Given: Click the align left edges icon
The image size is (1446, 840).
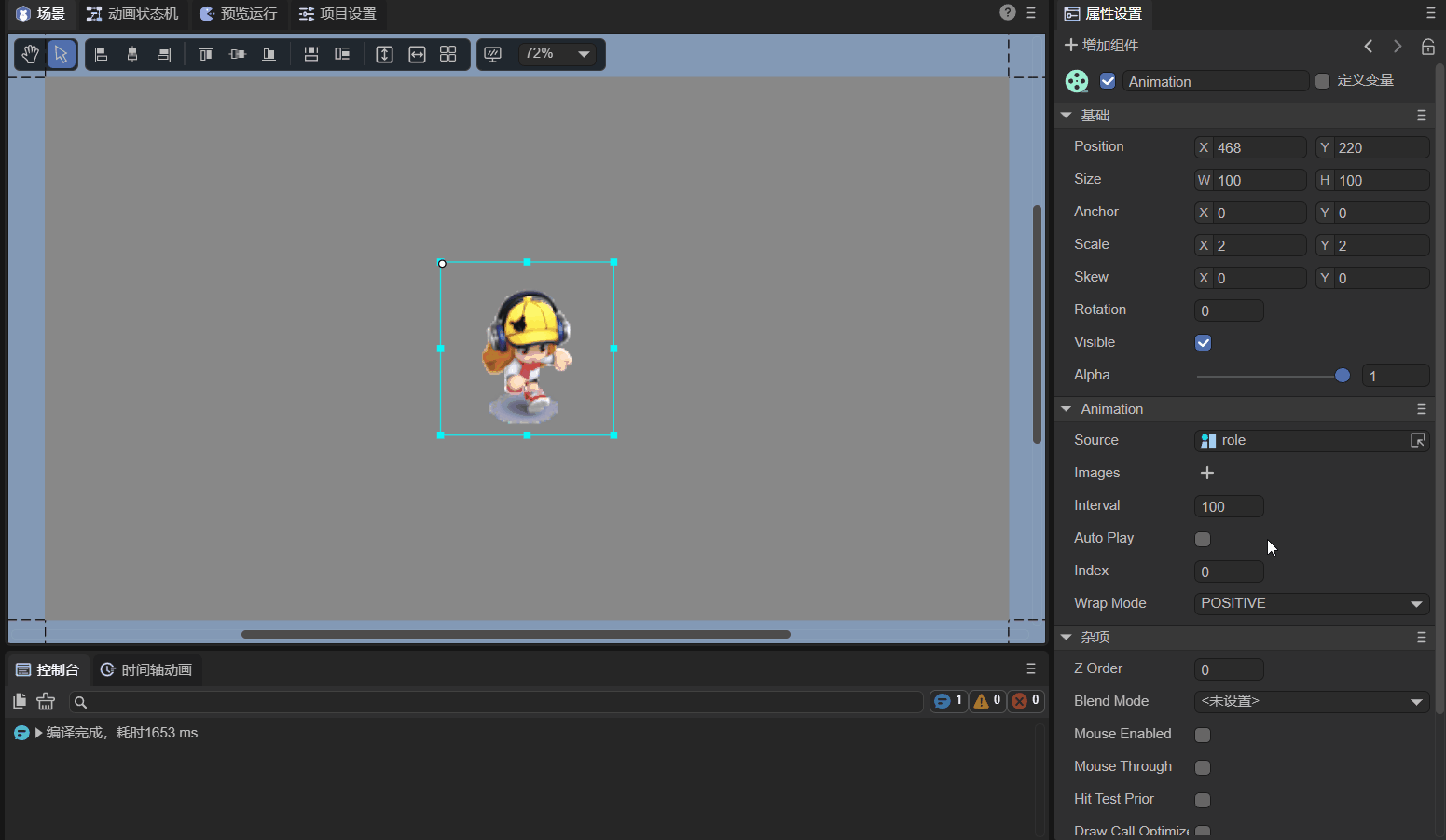Looking at the screenshot, I should tap(102, 54).
